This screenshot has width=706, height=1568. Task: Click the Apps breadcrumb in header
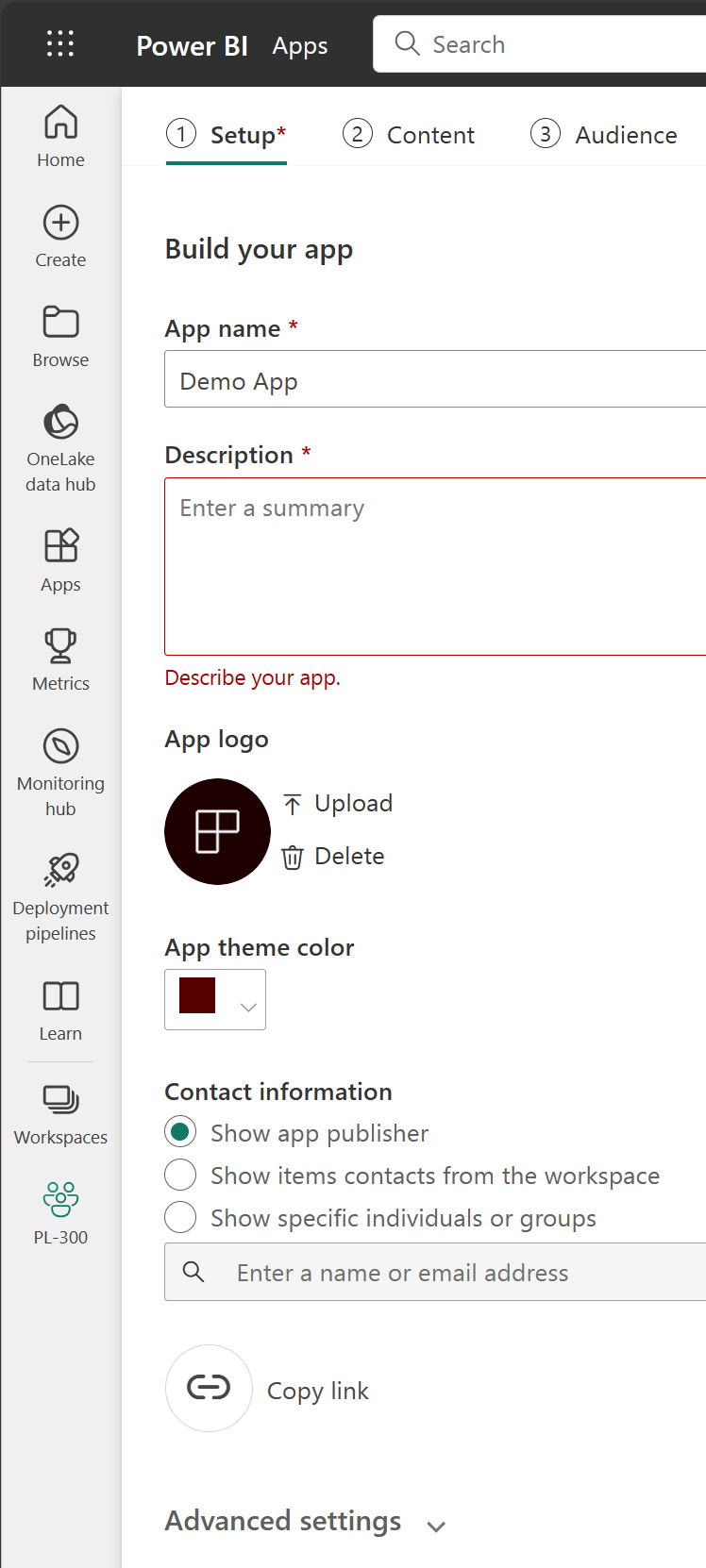coord(300,45)
